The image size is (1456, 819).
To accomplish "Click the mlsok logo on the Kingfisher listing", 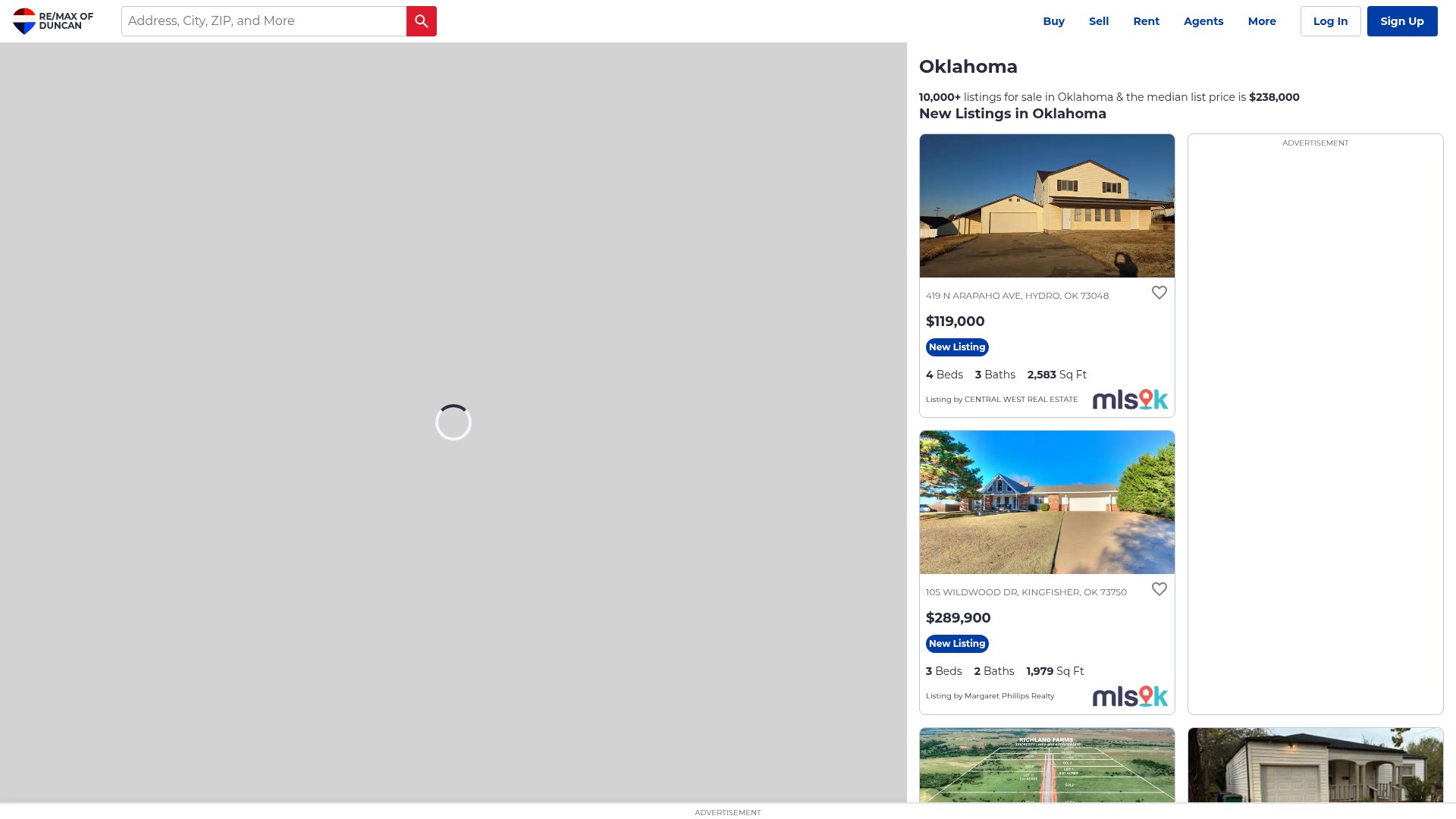I will click(x=1130, y=696).
